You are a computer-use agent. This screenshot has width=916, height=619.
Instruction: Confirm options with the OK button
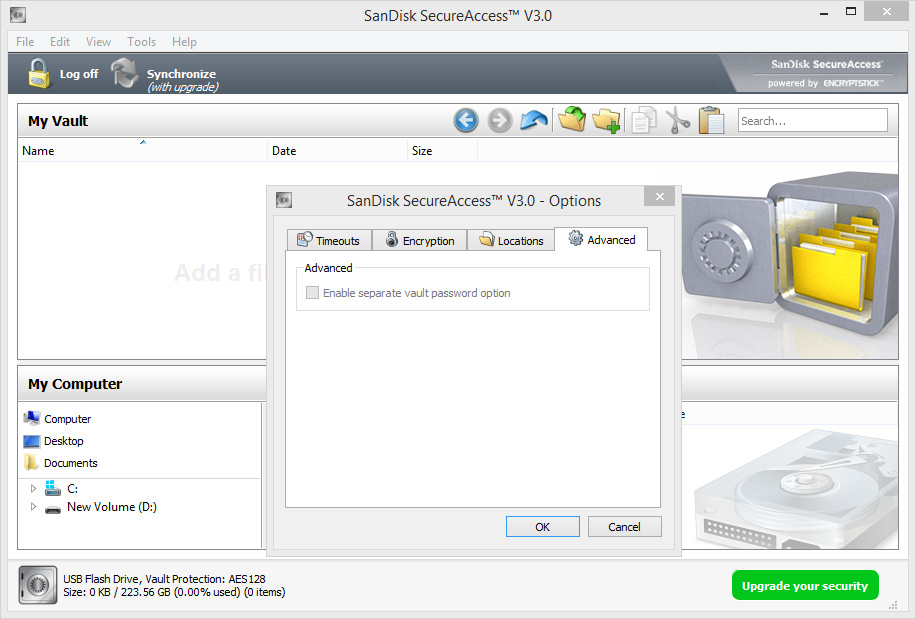543,527
